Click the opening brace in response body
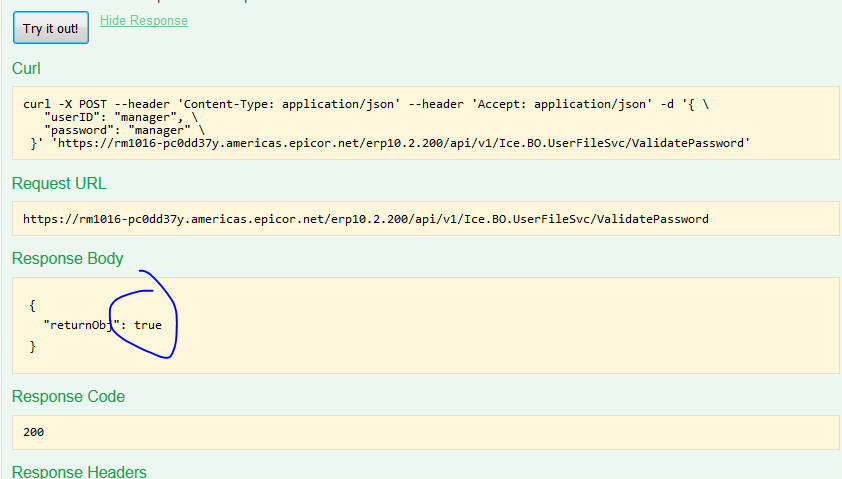The height and width of the screenshot is (479, 842). click(32, 306)
